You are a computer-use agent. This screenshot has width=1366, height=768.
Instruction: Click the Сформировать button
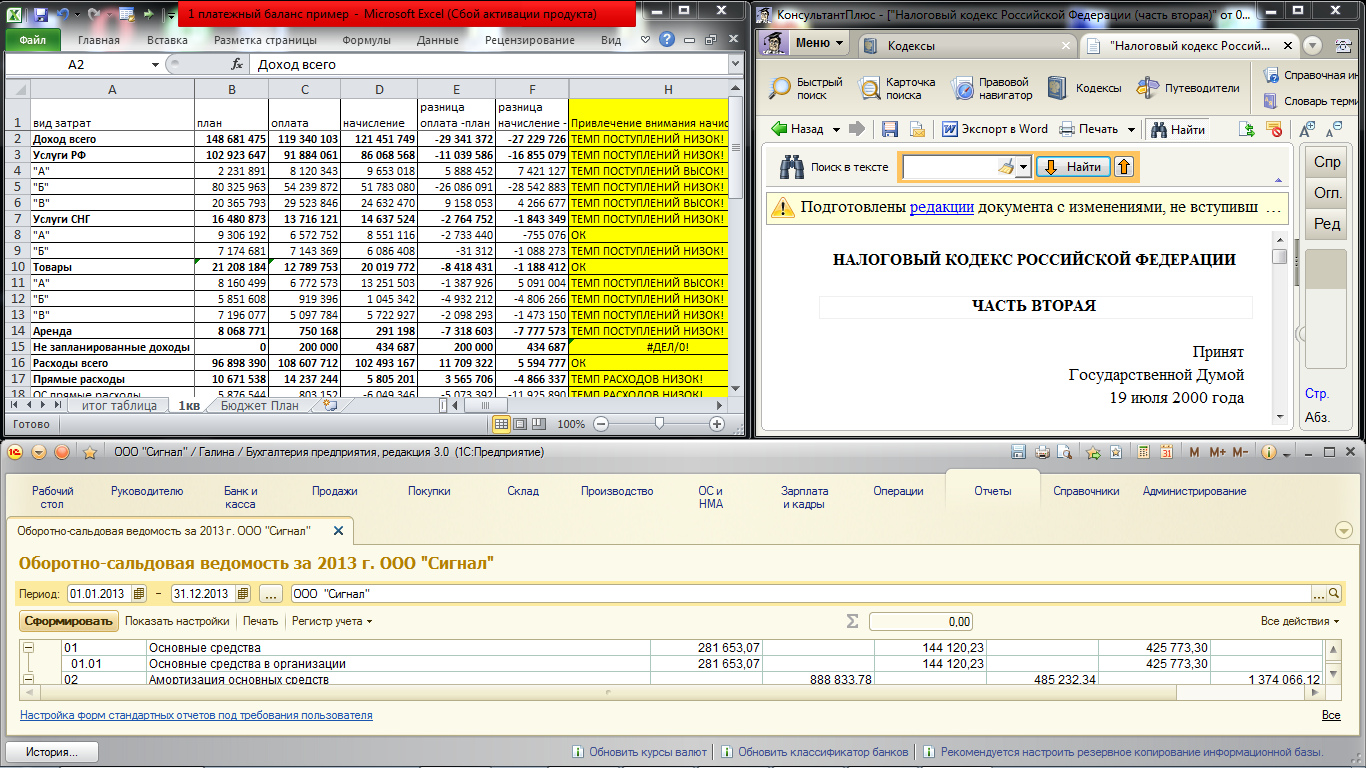tap(69, 621)
